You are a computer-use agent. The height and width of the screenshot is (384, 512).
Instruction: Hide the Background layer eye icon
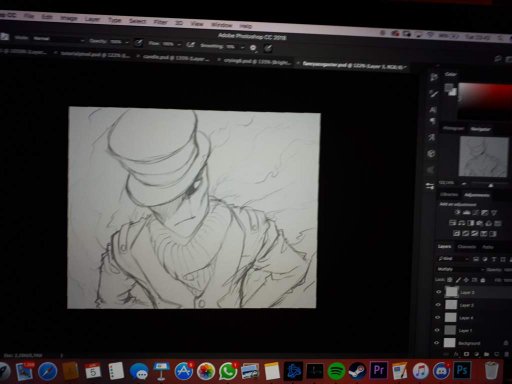coord(437,342)
